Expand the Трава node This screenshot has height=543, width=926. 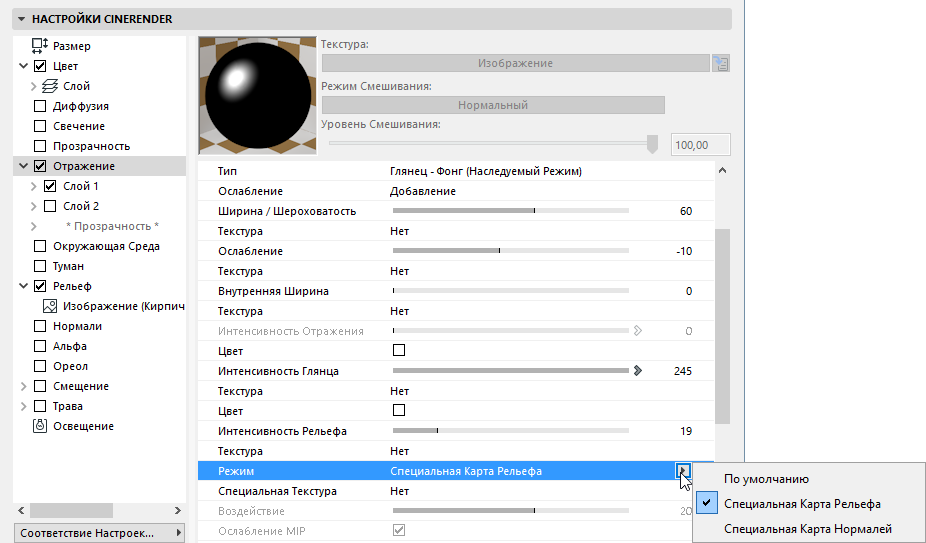pyautogui.click(x=24, y=407)
